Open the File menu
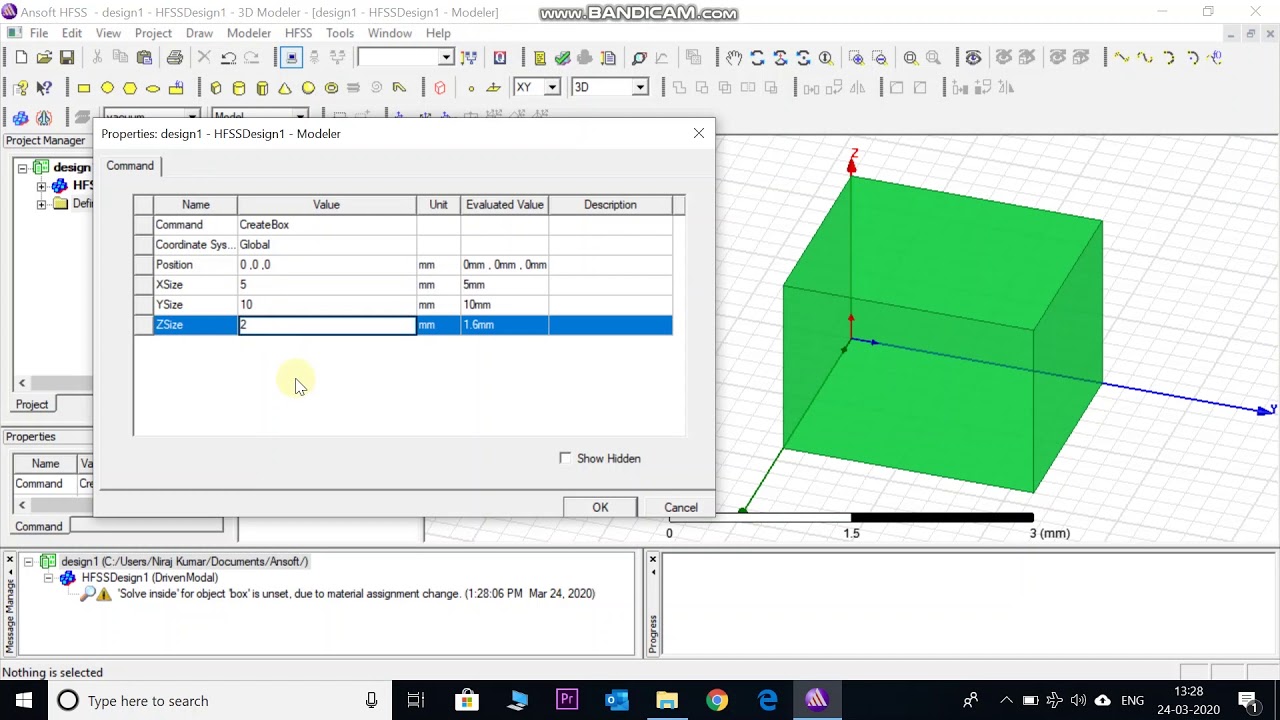 [x=39, y=33]
